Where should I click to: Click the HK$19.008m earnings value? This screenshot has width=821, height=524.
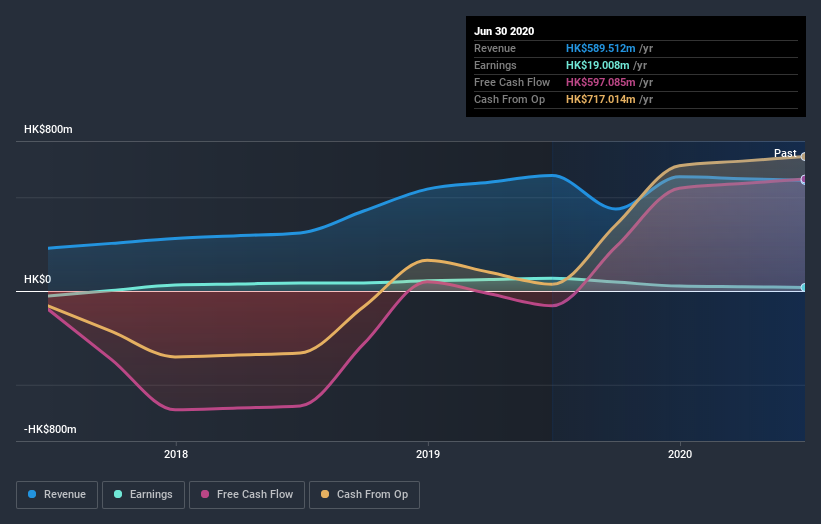[597, 65]
